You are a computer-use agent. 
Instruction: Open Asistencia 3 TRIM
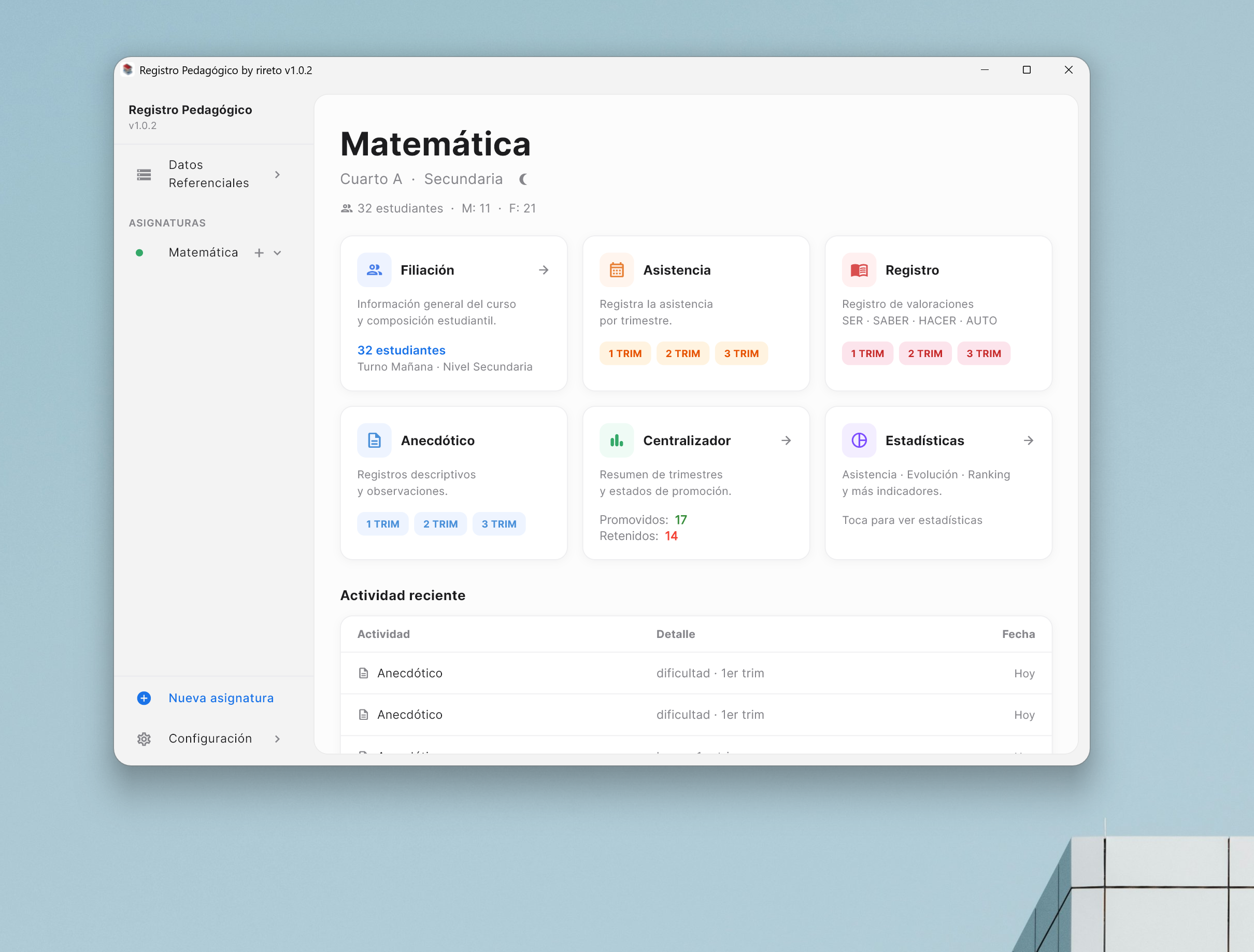click(741, 353)
